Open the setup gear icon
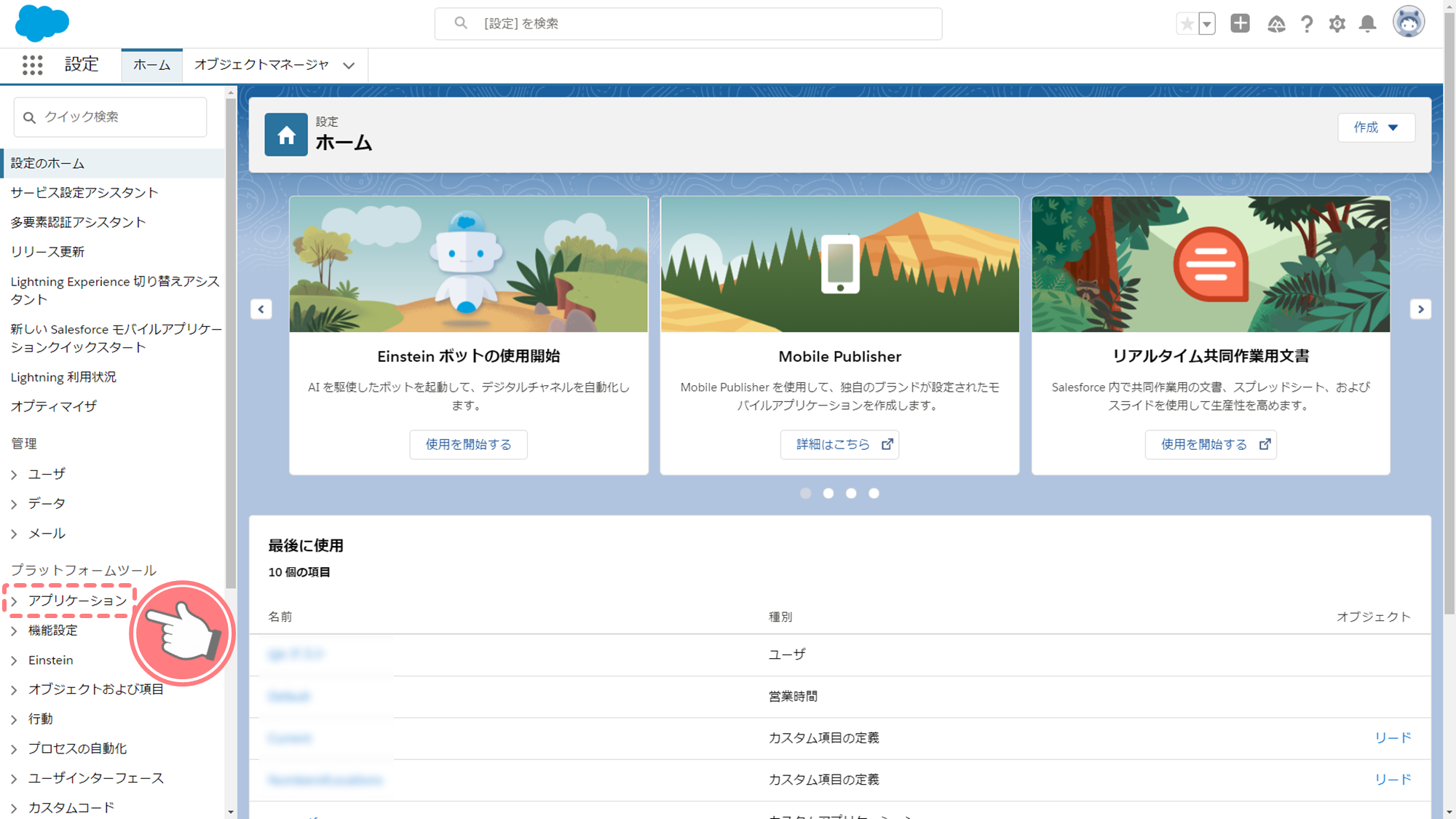This screenshot has width=1456, height=819. pyautogui.click(x=1337, y=24)
